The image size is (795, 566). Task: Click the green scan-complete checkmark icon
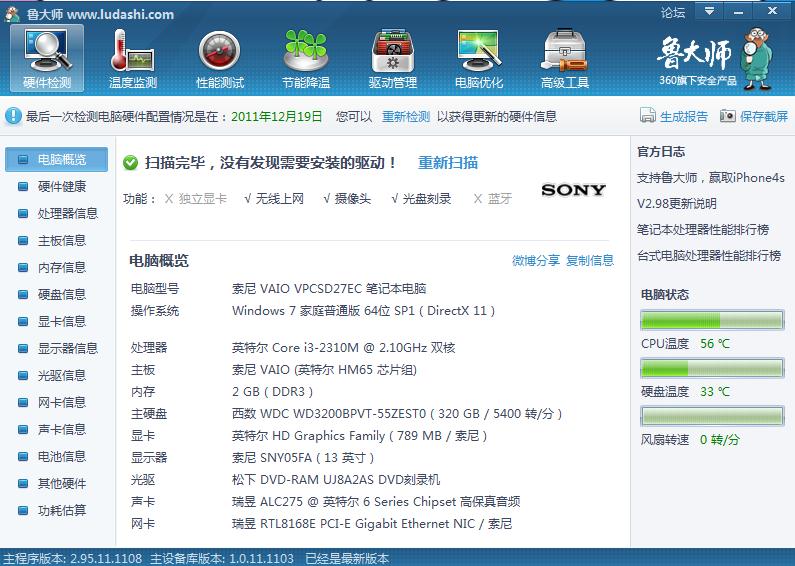tap(130, 163)
